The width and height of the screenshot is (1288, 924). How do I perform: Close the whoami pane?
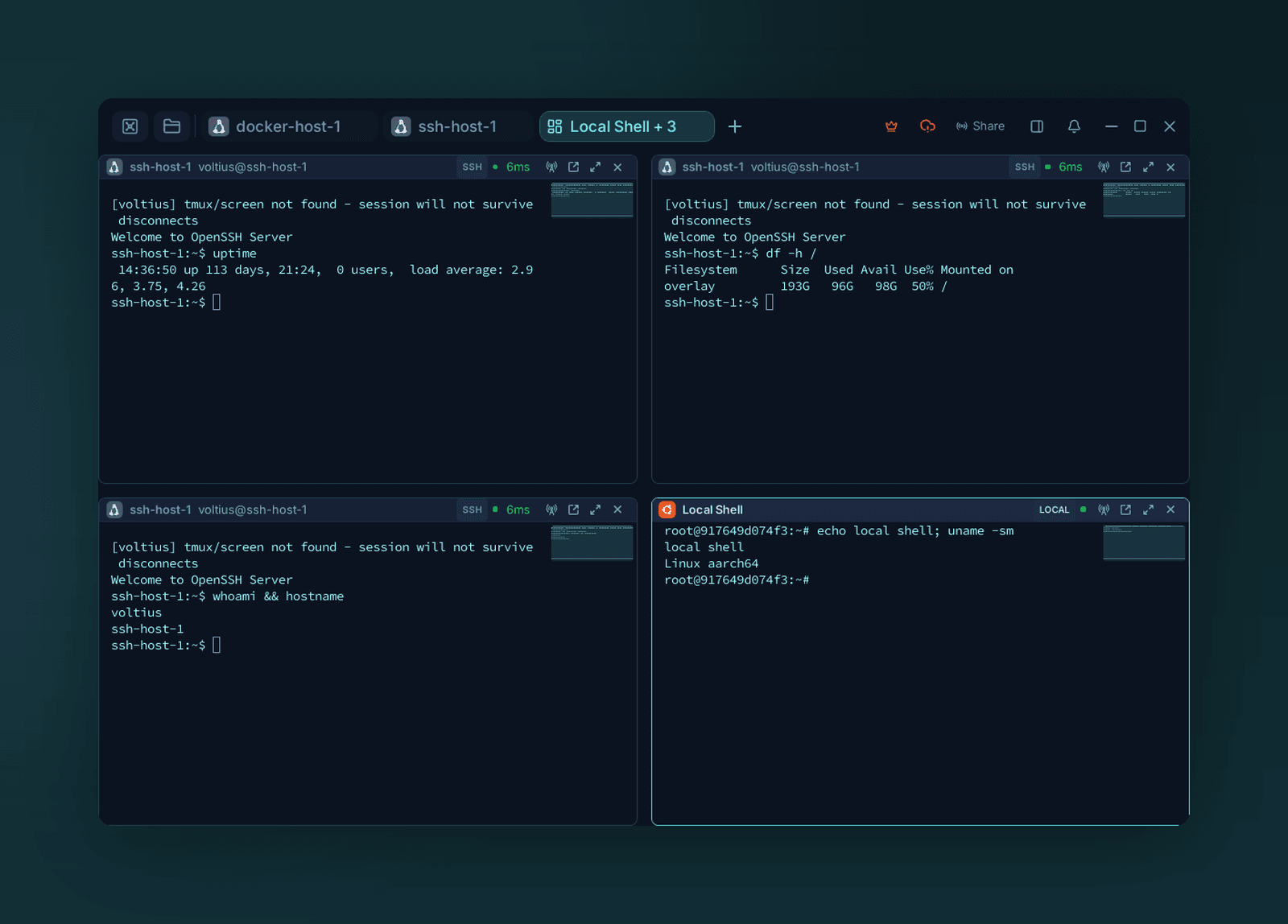(617, 509)
